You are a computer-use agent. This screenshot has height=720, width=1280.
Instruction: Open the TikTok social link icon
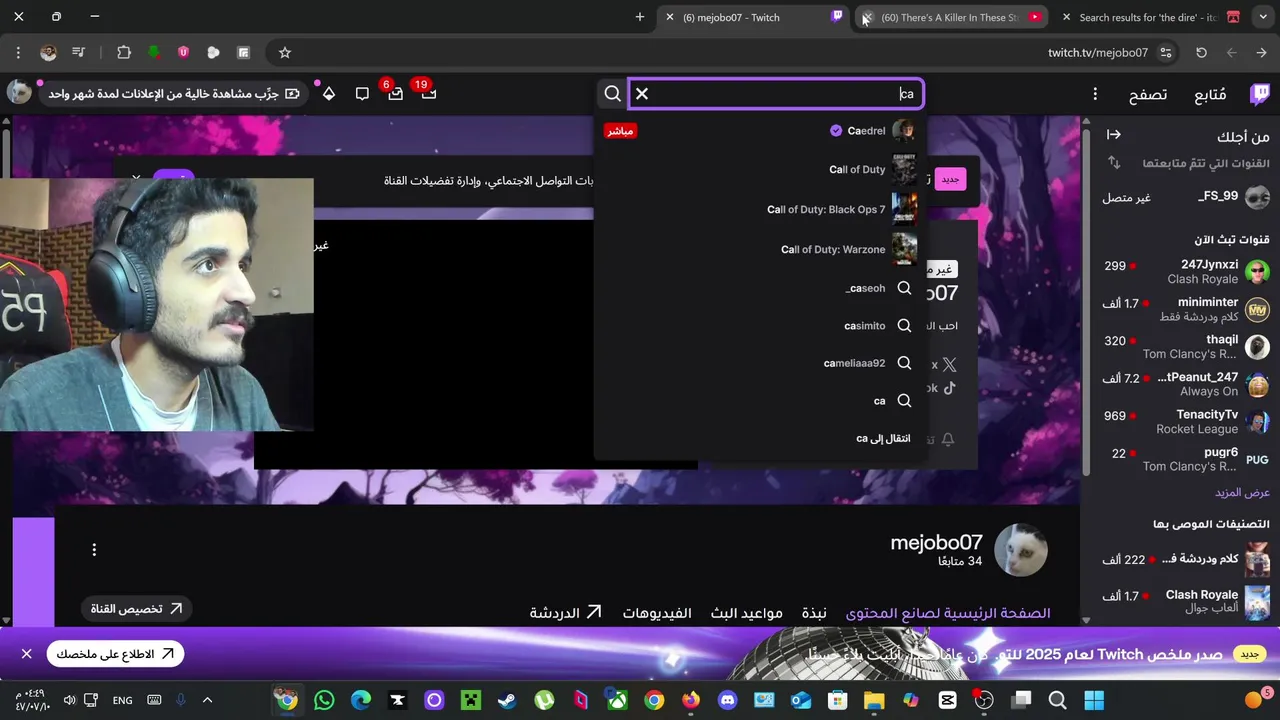coord(949,388)
